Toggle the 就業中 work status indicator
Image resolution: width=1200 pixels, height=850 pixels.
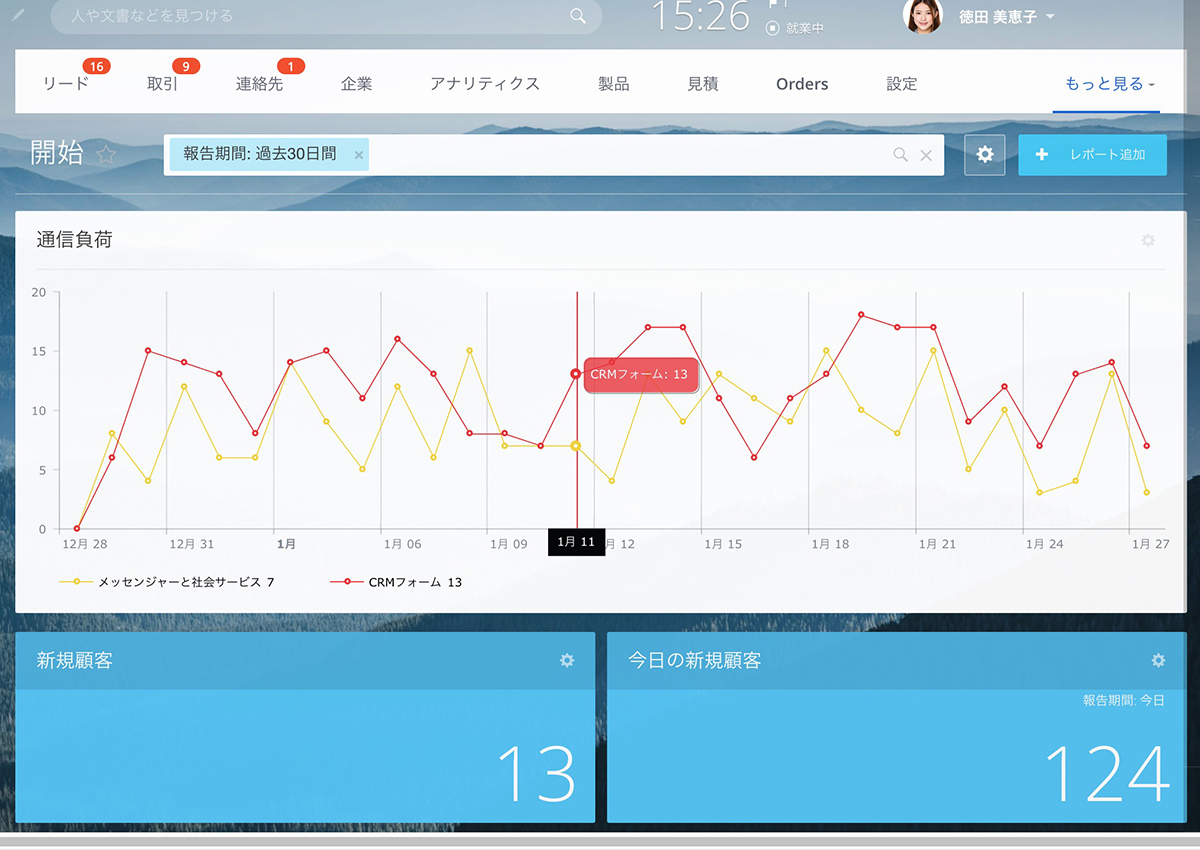[795, 28]
